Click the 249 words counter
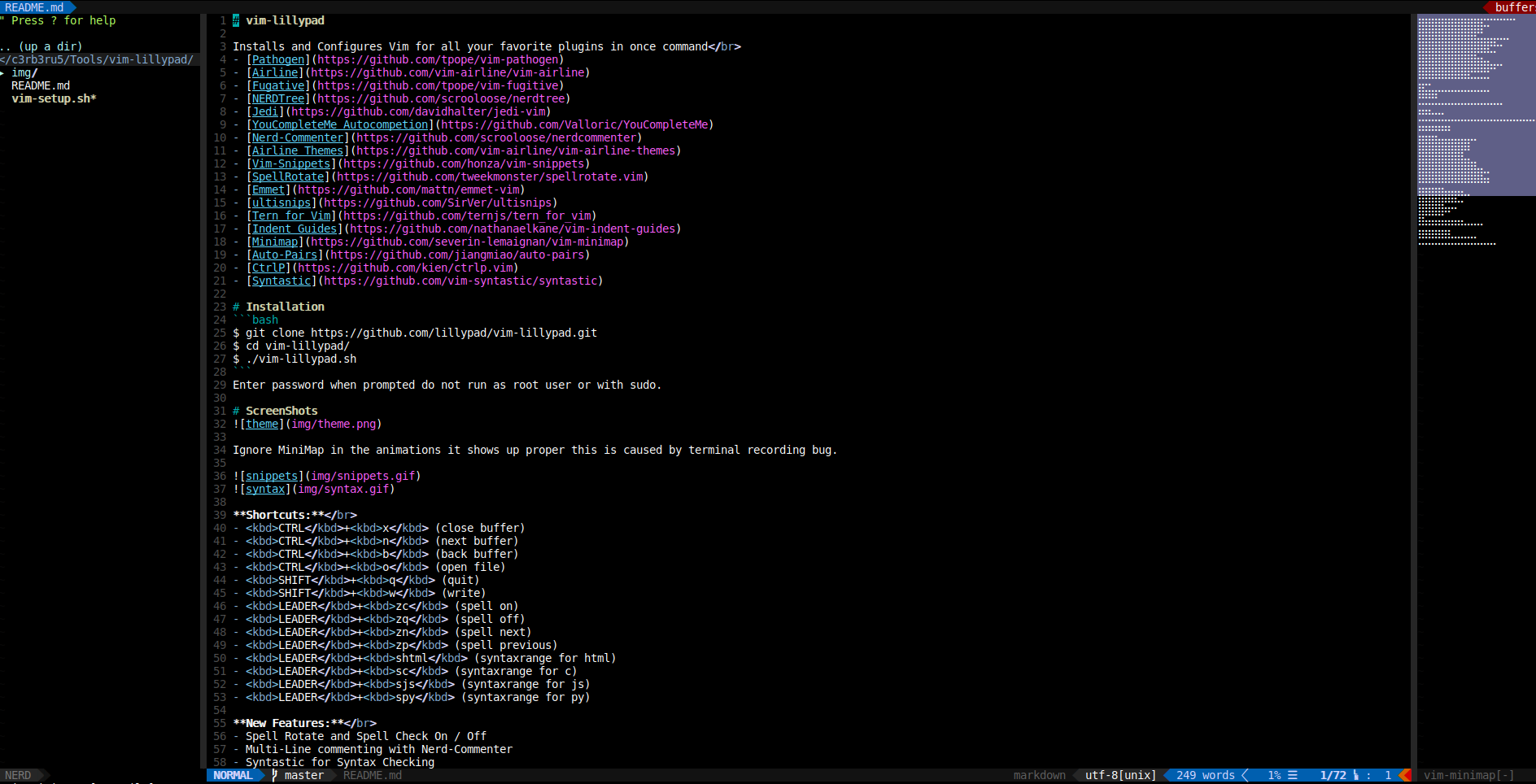The width and height of the screenshot is (1536, 784). click(x=1205, y=775)
